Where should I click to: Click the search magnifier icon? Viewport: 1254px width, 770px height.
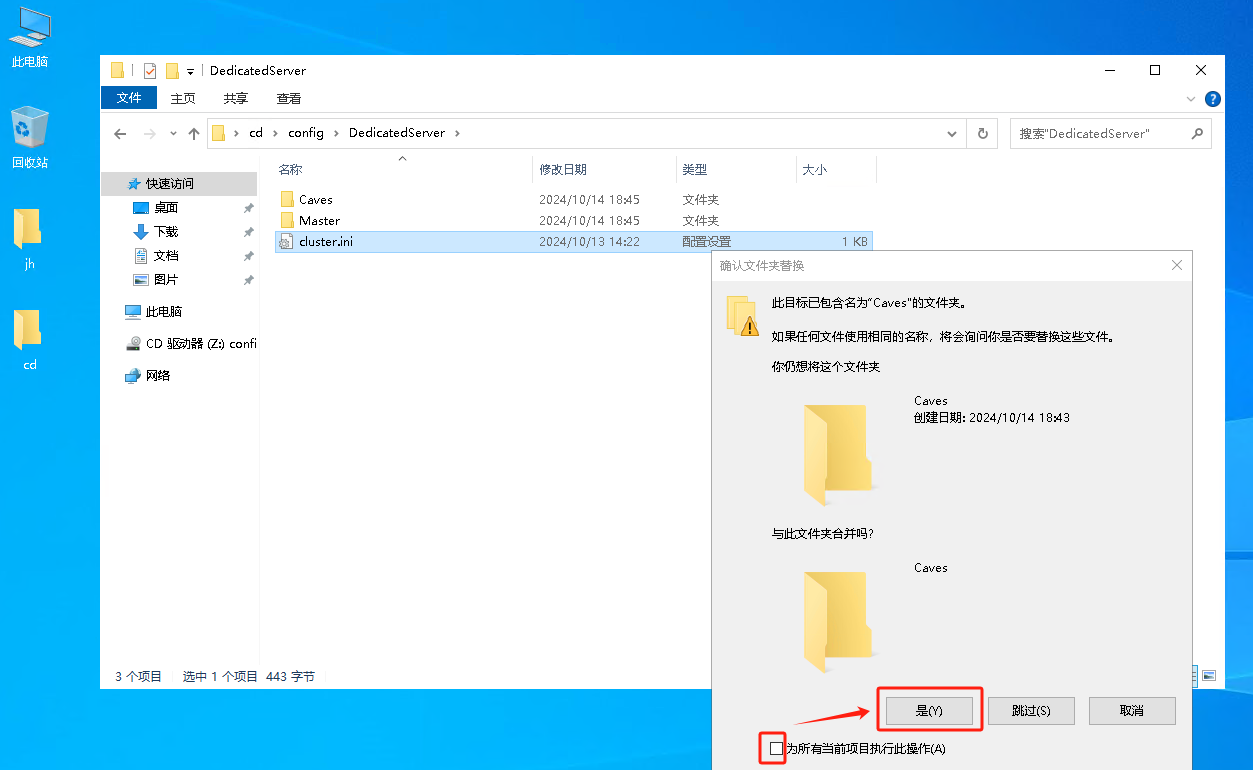1197,133
